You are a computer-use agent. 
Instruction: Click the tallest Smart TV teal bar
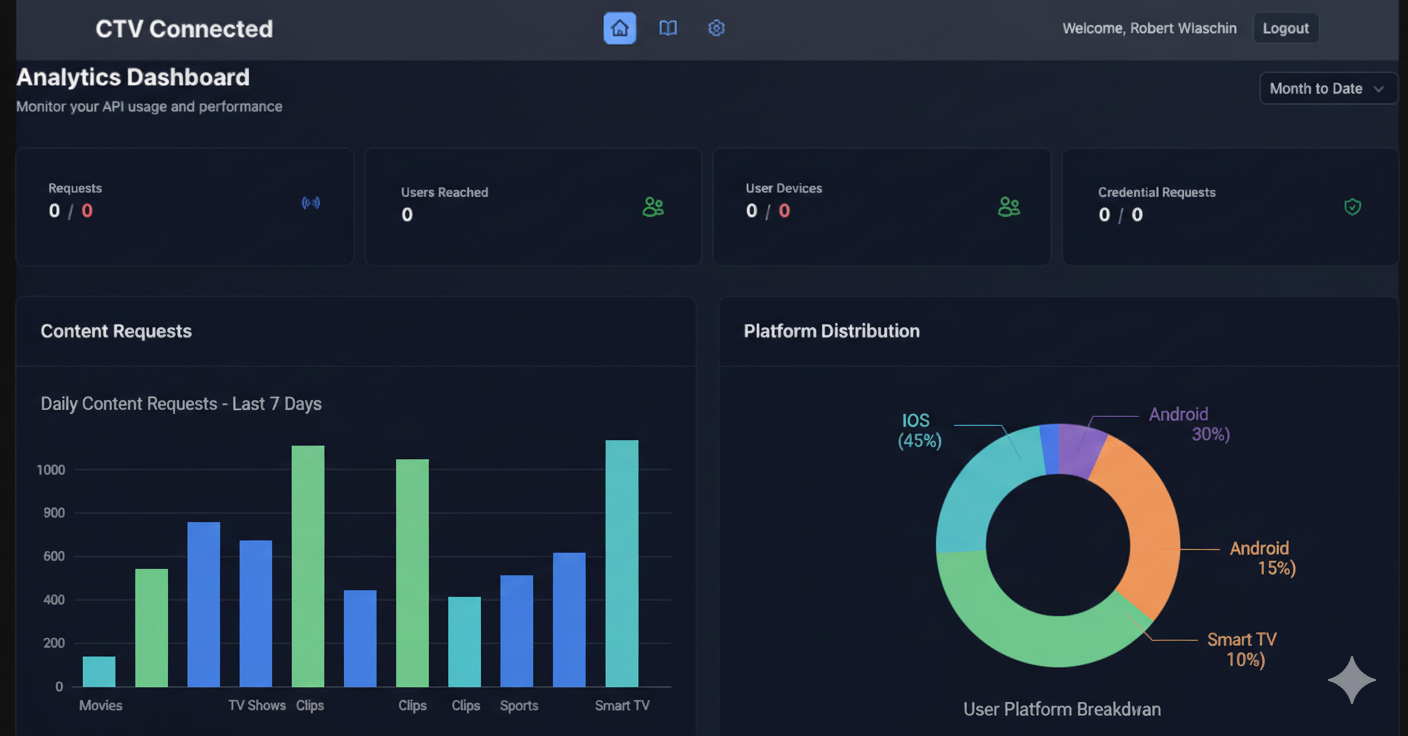[621, 563]
